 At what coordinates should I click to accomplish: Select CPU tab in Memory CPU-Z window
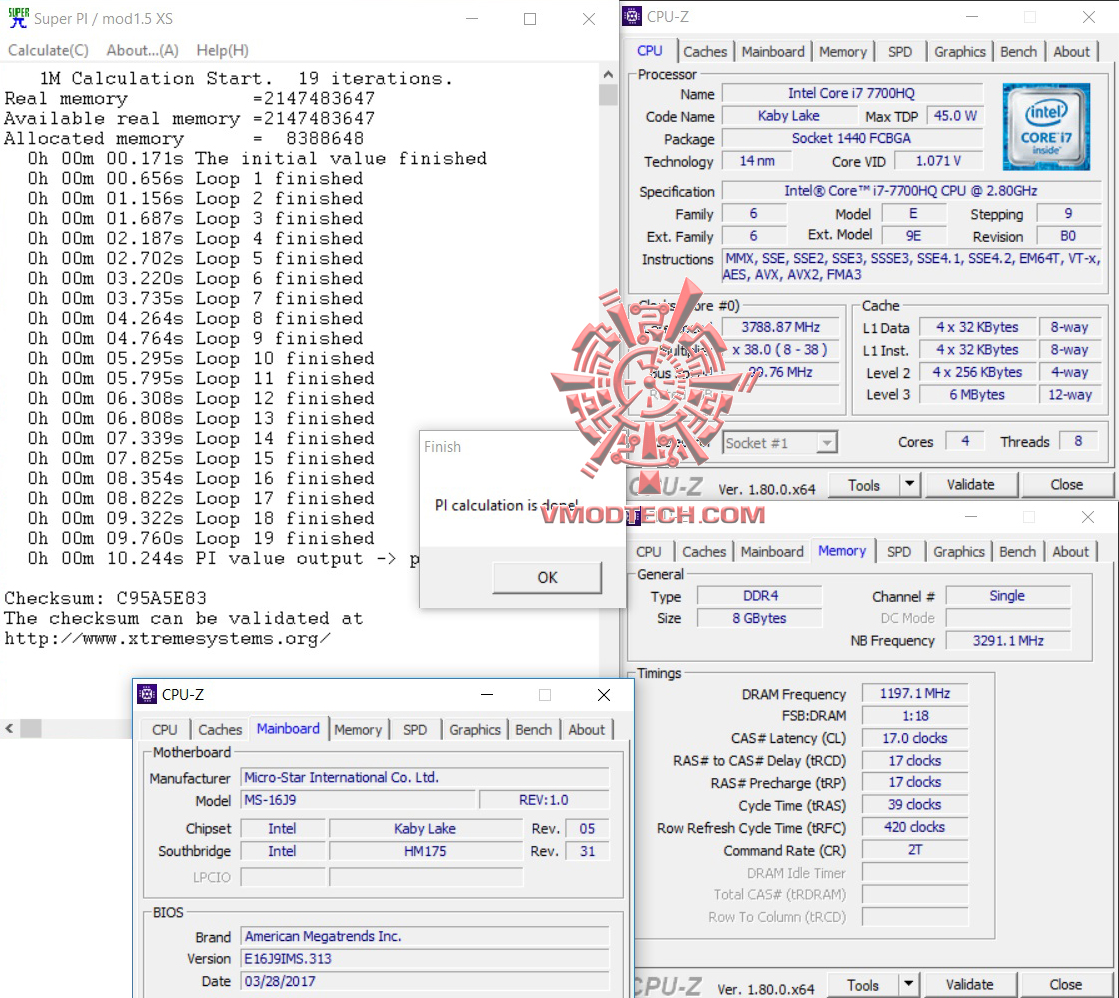point(648,552)
